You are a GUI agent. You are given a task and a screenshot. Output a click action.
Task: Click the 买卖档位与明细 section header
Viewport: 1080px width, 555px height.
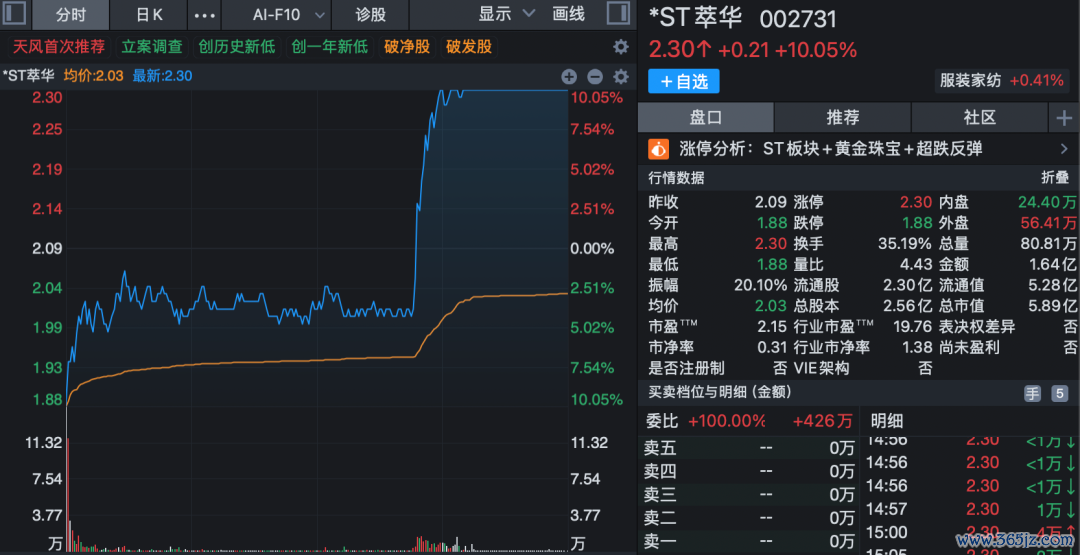click(720, 392)
